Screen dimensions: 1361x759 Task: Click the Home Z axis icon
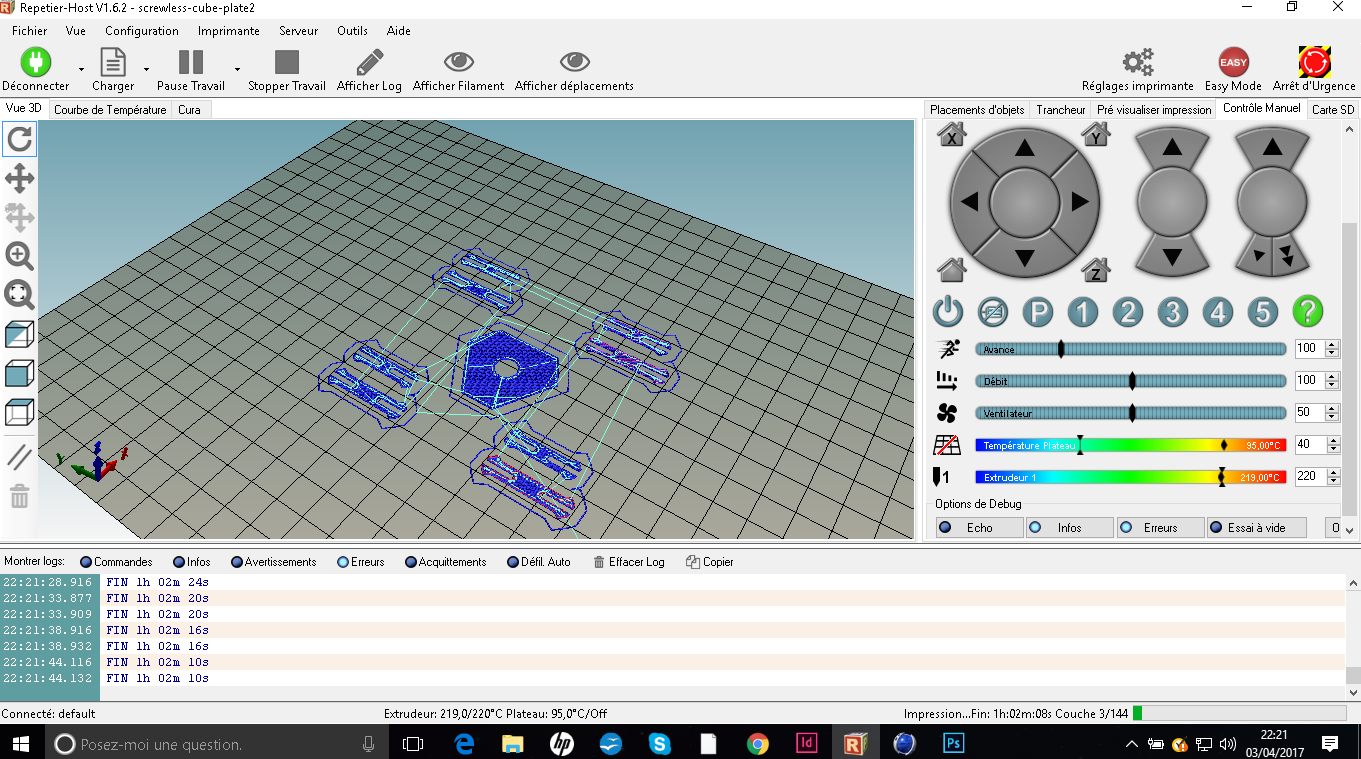1096,269
